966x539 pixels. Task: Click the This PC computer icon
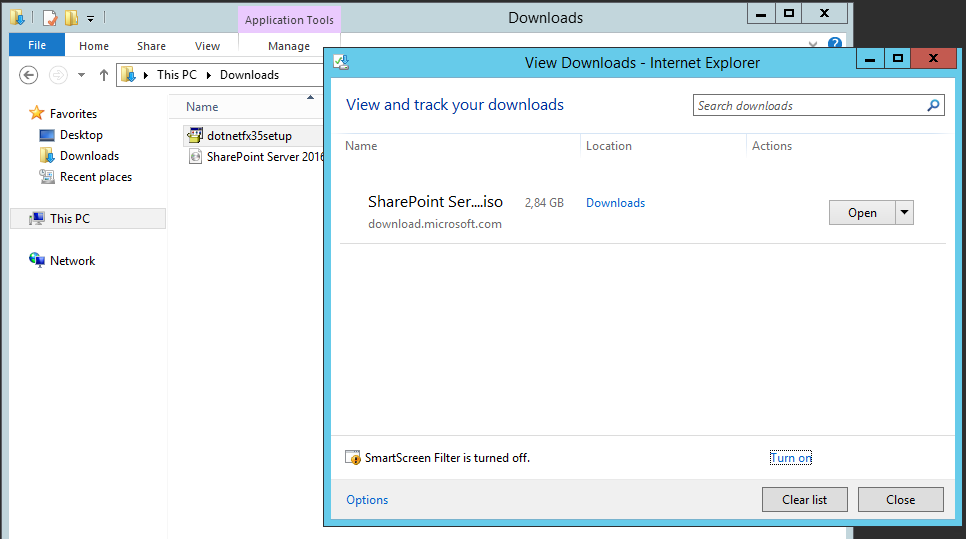coord(37,218)
